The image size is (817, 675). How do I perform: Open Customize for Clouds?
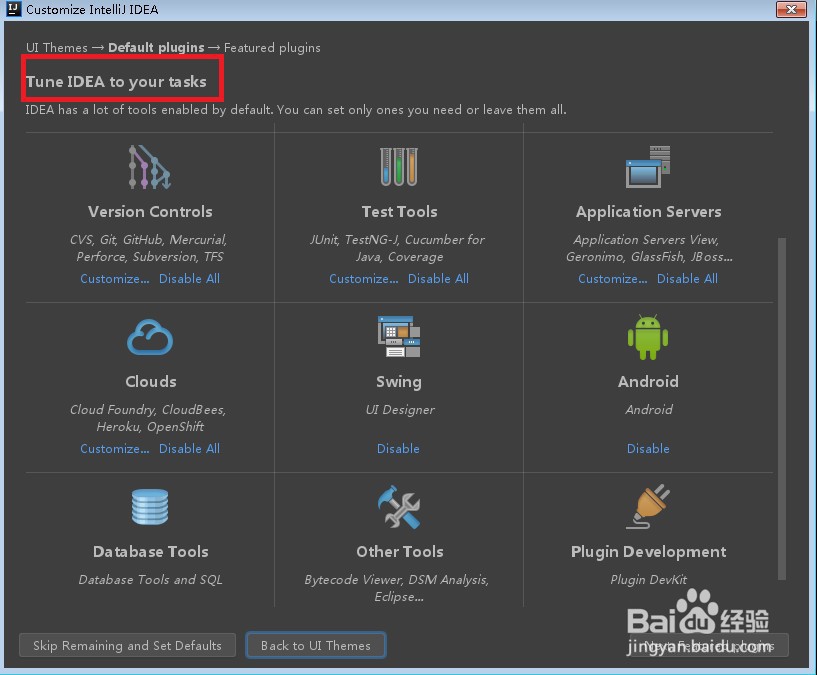pyautogui.click(x=115, y=449)
